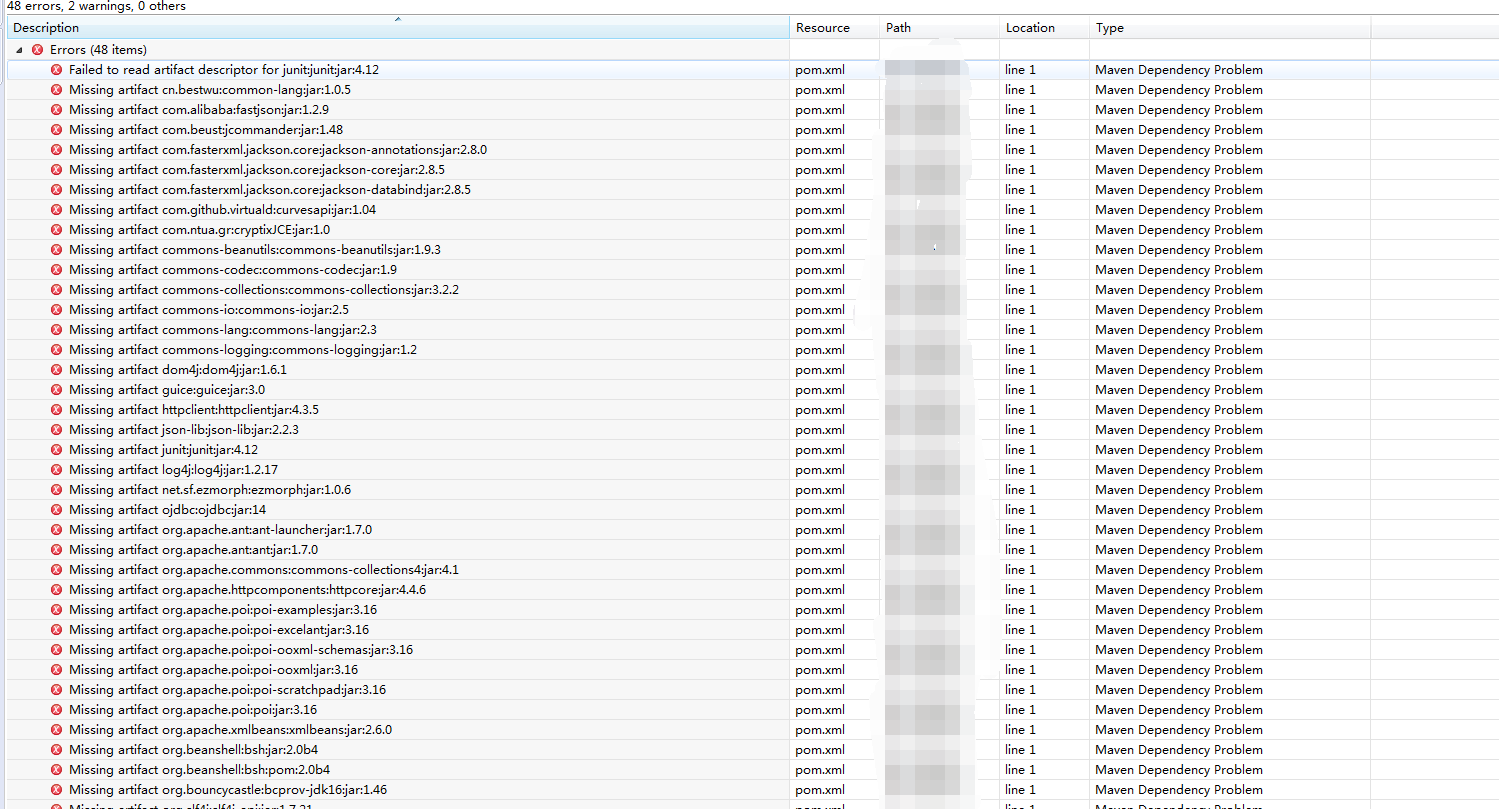Click pom.xml resource in the dom4j row
Image resolution: width=1499 pixels, height=809 pixels.
pyautogui.click(x=820, y=370)
